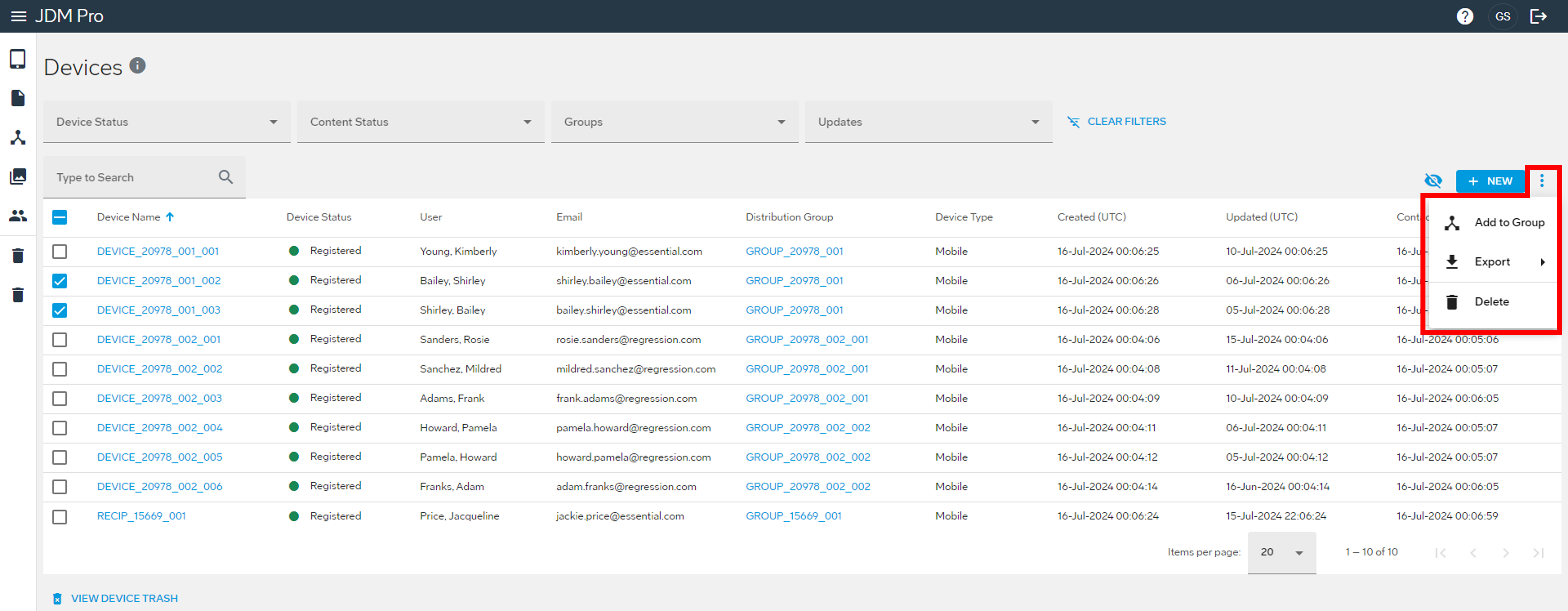The width and height of the screenshot is (1568, 611).
Task: Click the 1 – 10 of 10 pagination text
Action: [1371, 552]
